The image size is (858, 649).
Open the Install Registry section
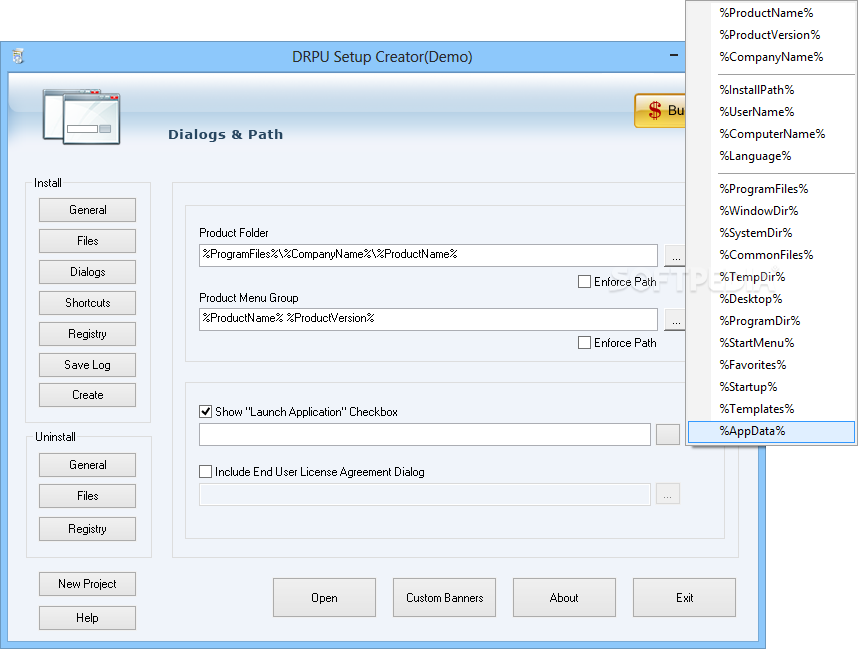coord(88,334)
